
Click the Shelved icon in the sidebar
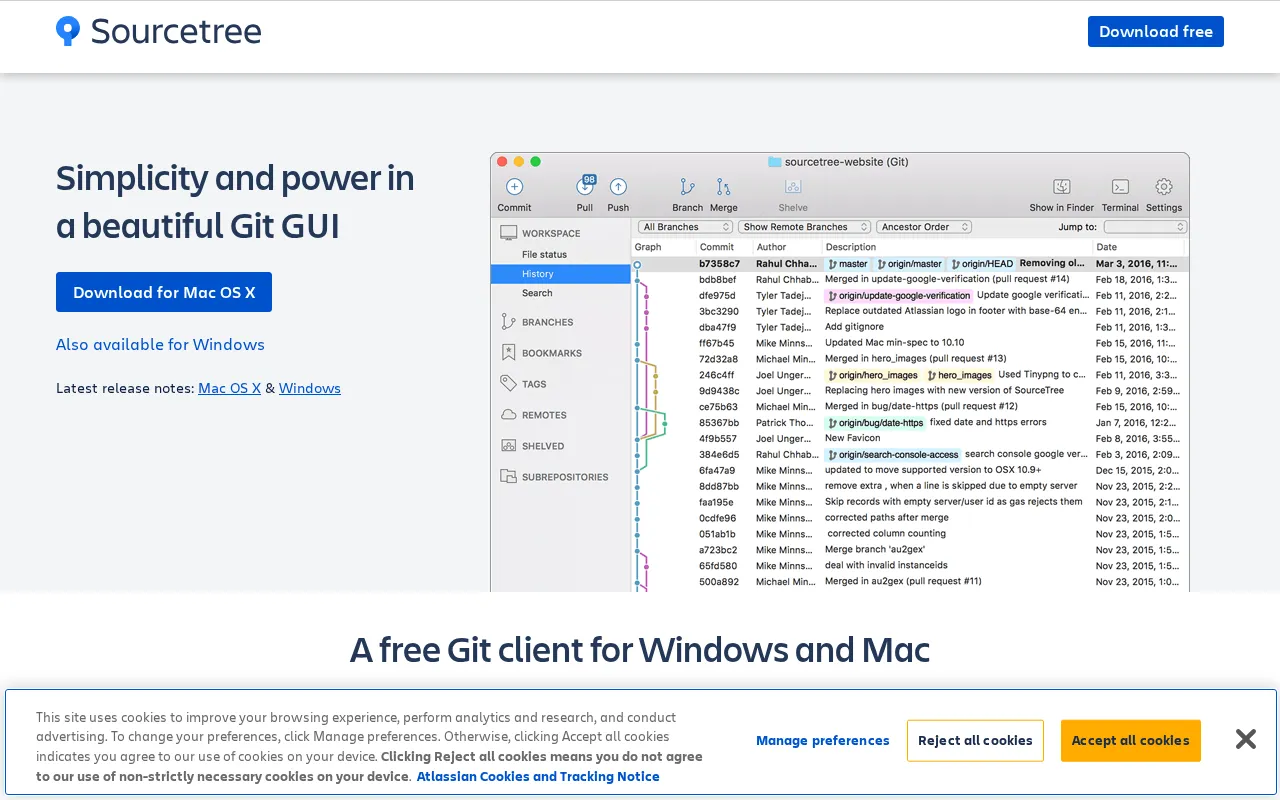(509, 446)
